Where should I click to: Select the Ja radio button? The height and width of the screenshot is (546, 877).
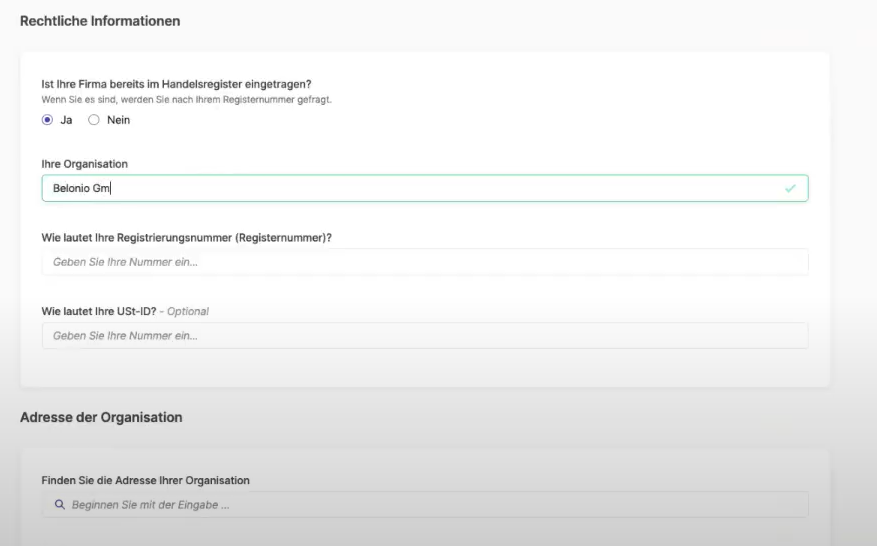pyautogui.click(x=48, y=120)
